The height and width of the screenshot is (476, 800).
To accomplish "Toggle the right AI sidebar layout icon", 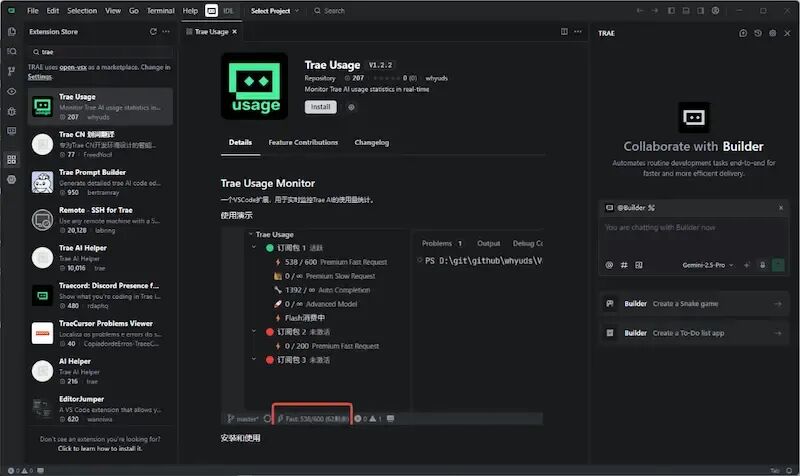I will coord(701,11).
